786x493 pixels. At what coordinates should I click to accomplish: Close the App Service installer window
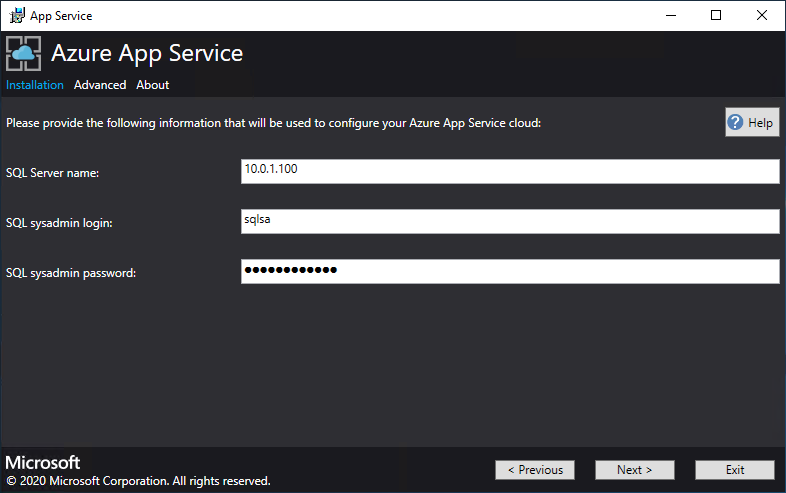(762, 15)
